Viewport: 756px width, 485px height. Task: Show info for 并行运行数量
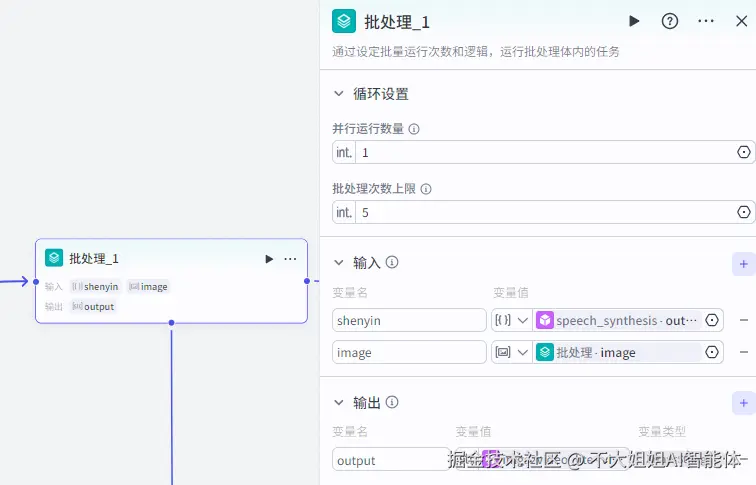[x=414, y=129]
